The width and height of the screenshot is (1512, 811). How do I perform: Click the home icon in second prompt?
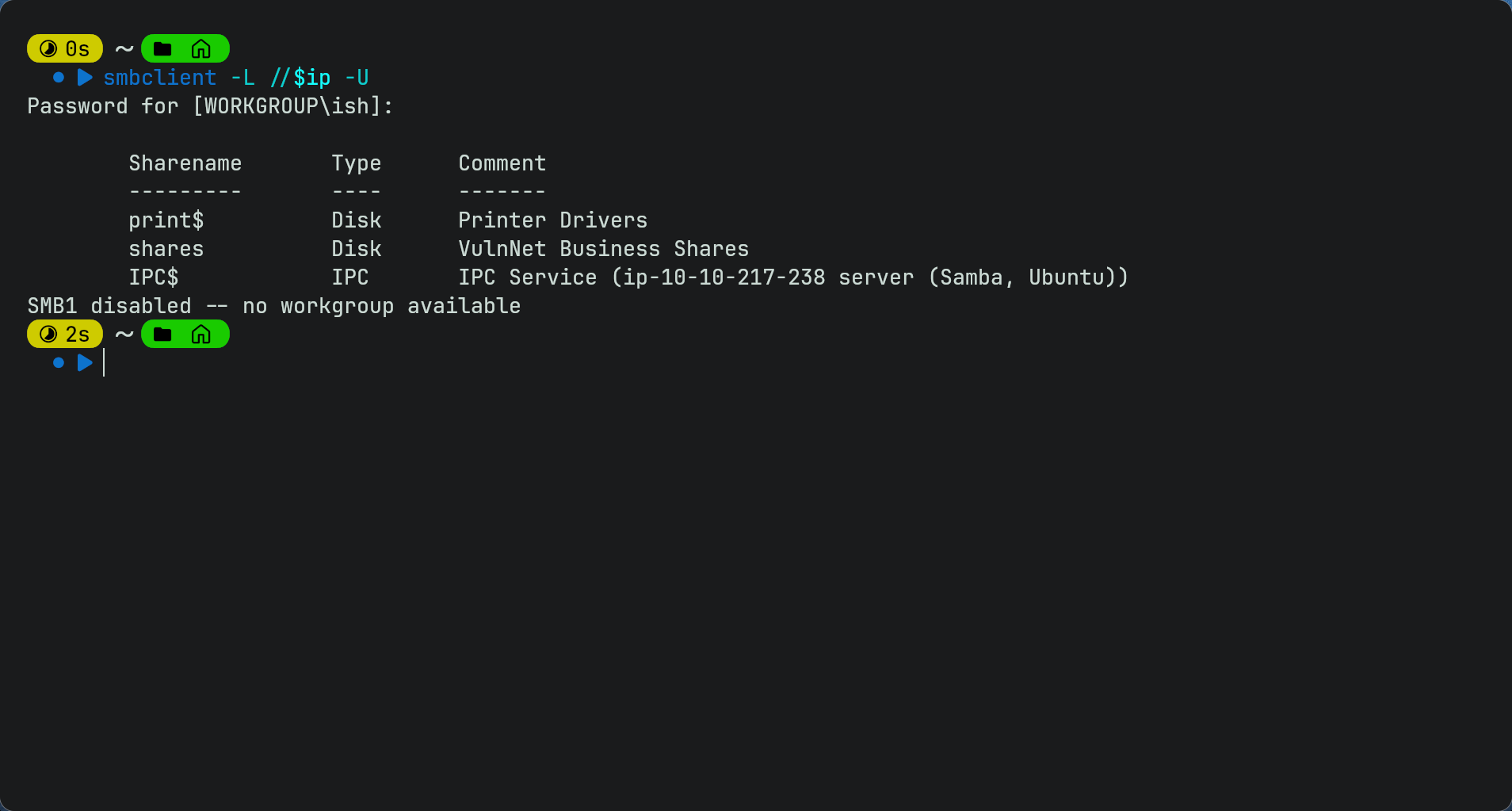(201, 335)
